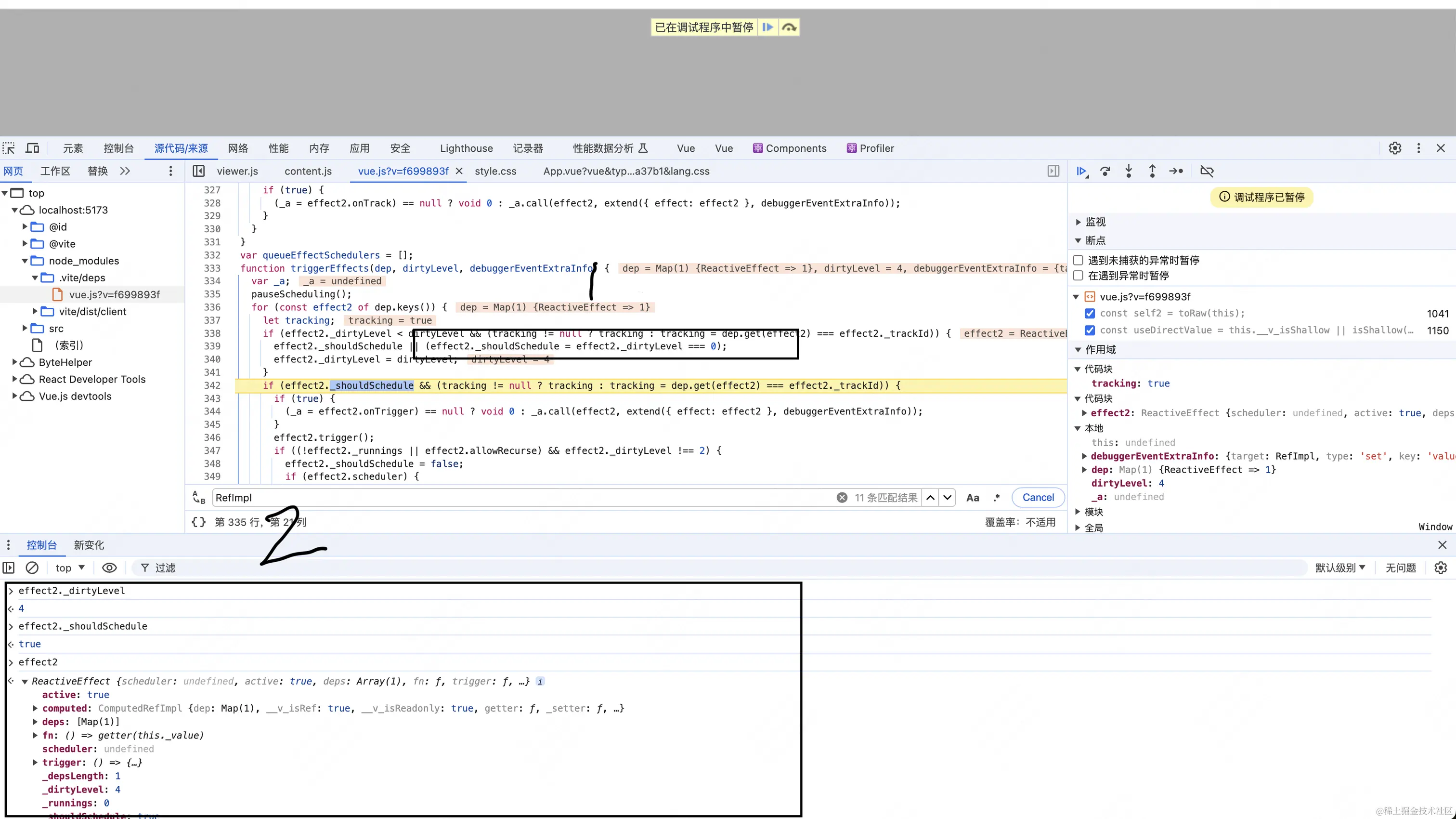Jump to next search match arrow
Image resolution: width=1456 pixels, height=819 pixels.
pos(947,497)
